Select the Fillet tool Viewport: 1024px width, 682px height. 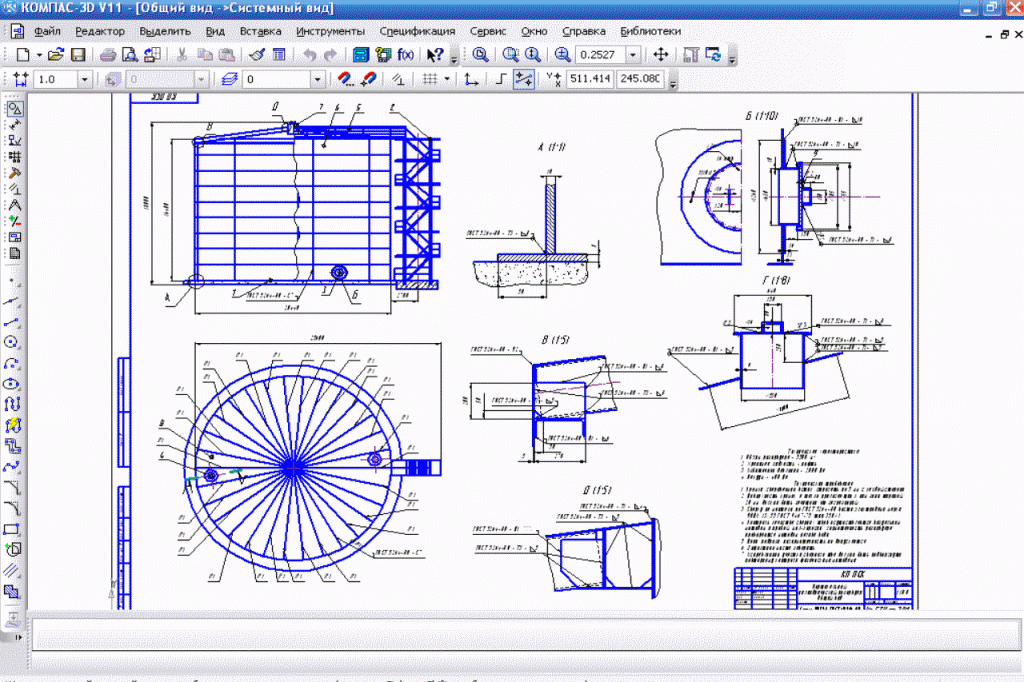(12, 508)
